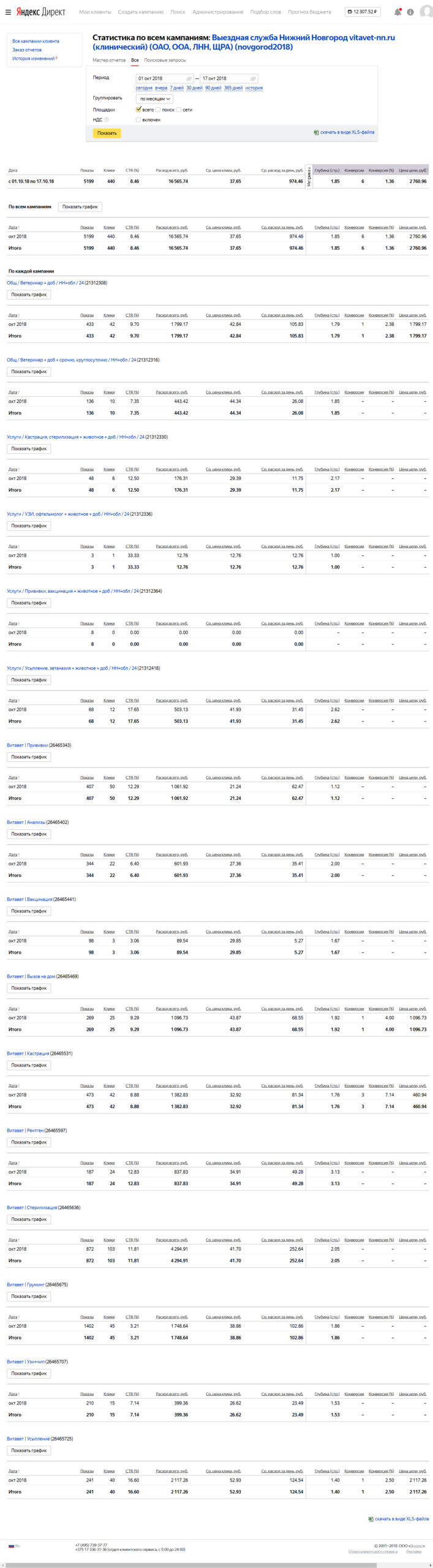Open campaign Витавет | Вакцинация link

pos(29,900)
